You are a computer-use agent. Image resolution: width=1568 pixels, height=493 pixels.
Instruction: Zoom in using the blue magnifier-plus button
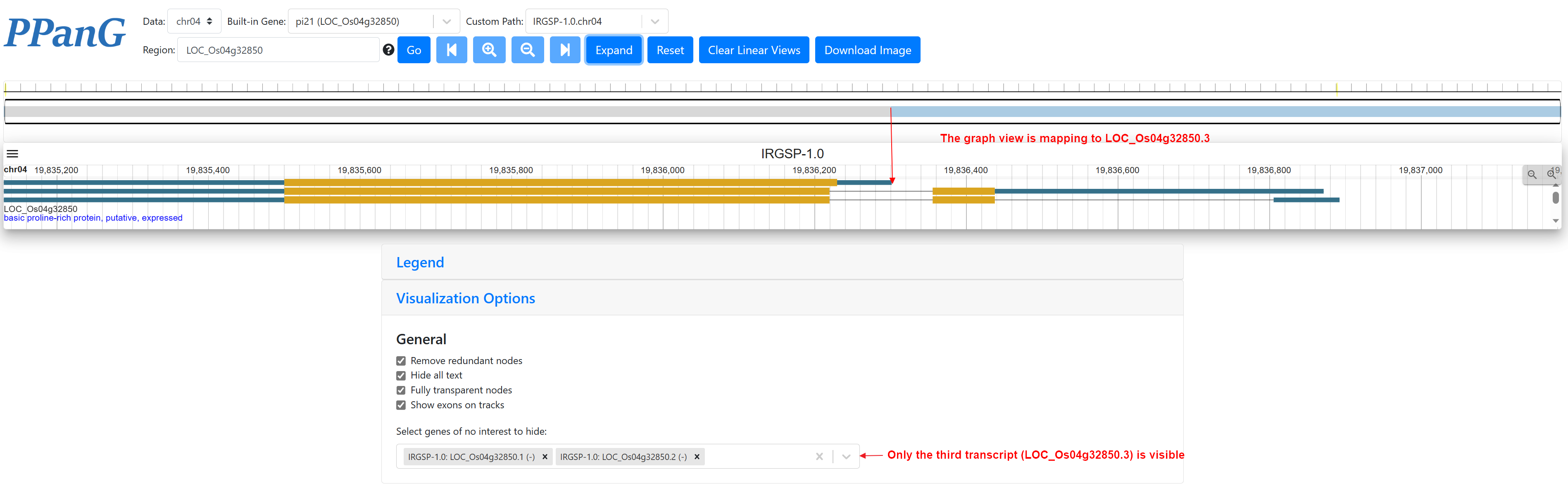[489, 50]
